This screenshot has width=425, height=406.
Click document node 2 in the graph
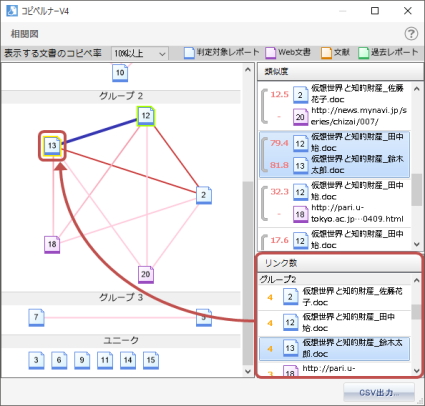tap(203, 195)
